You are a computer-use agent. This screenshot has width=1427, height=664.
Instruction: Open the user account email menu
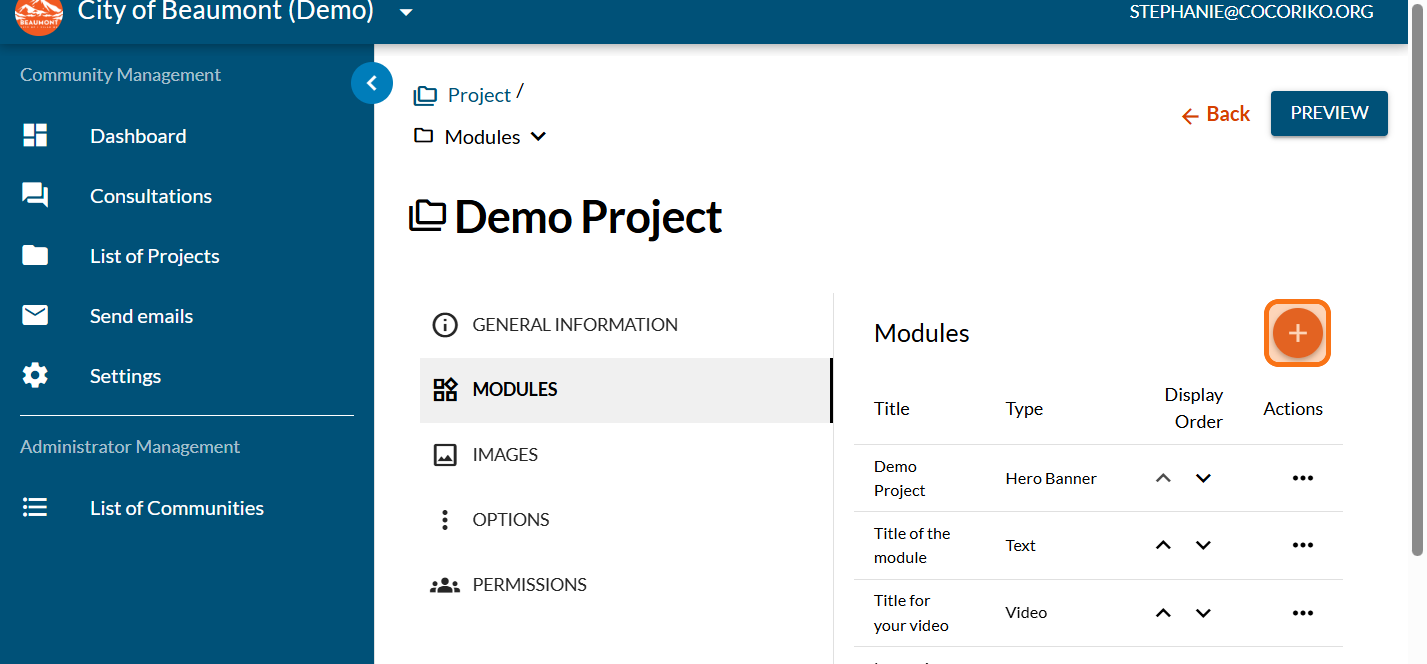click(1250, 13)
